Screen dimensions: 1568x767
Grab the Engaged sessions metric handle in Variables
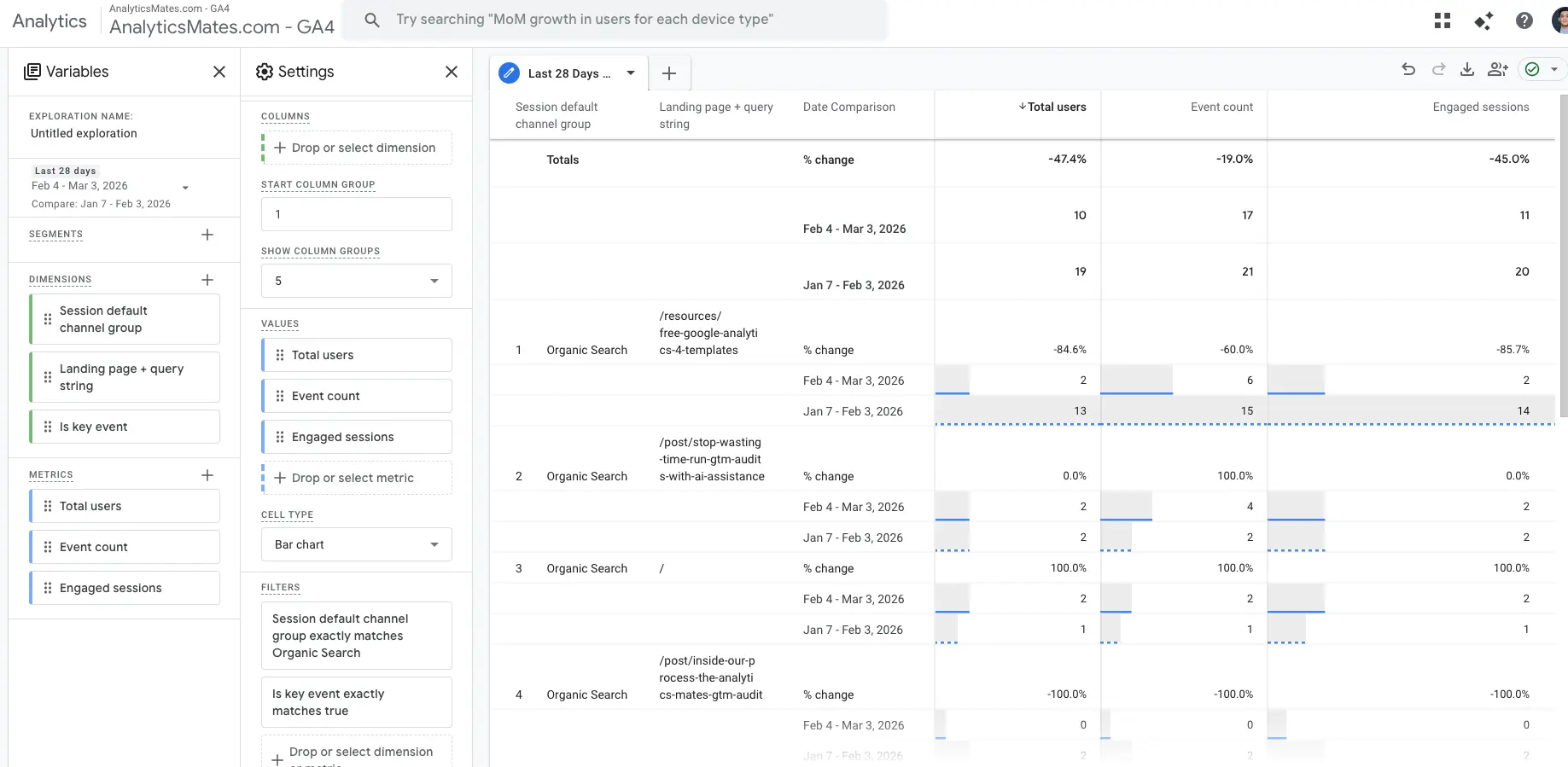click(x=48, y=588)
